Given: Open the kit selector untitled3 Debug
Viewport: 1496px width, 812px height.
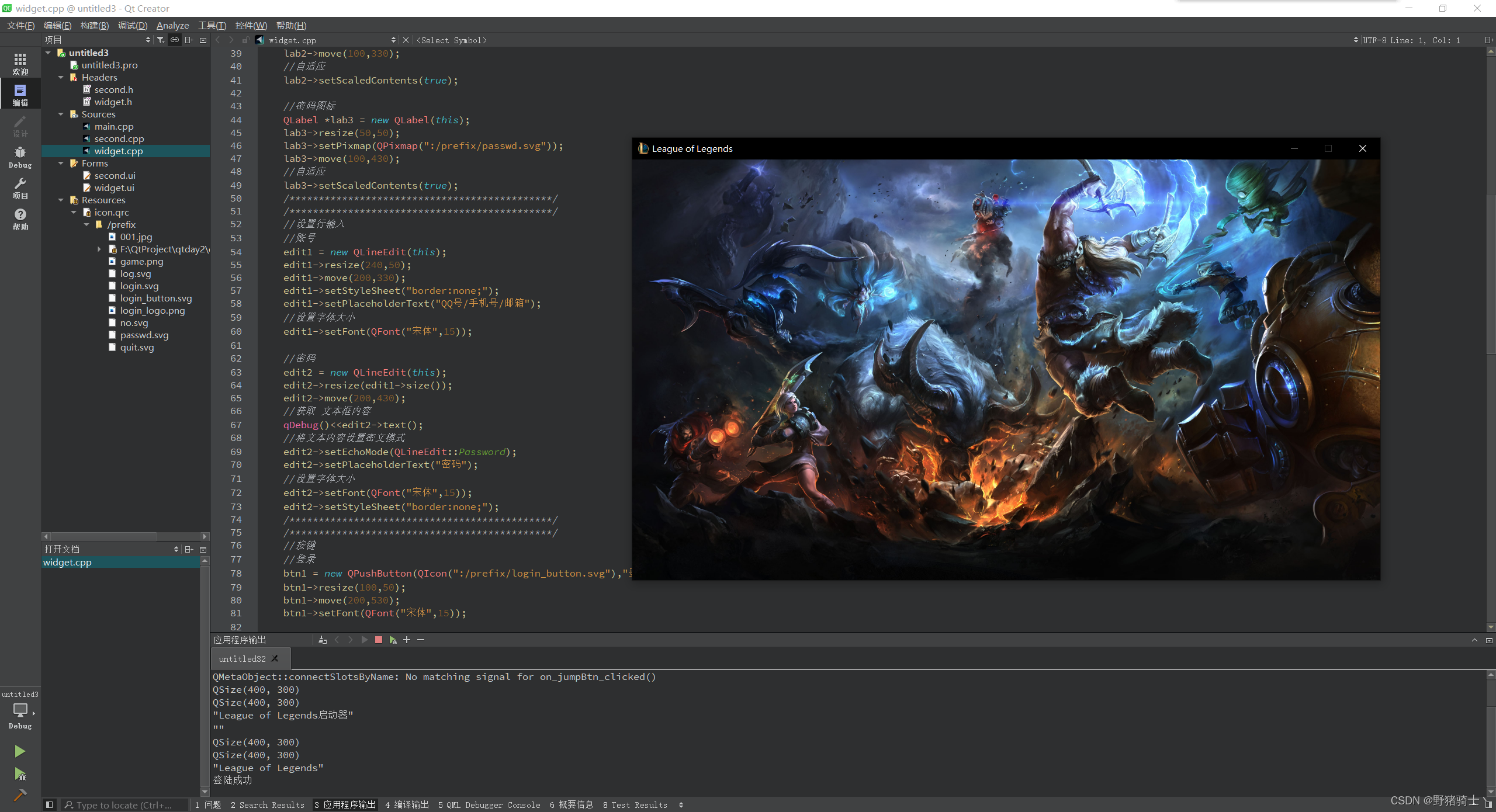Looking at the screenshot, I should point(20,709).
